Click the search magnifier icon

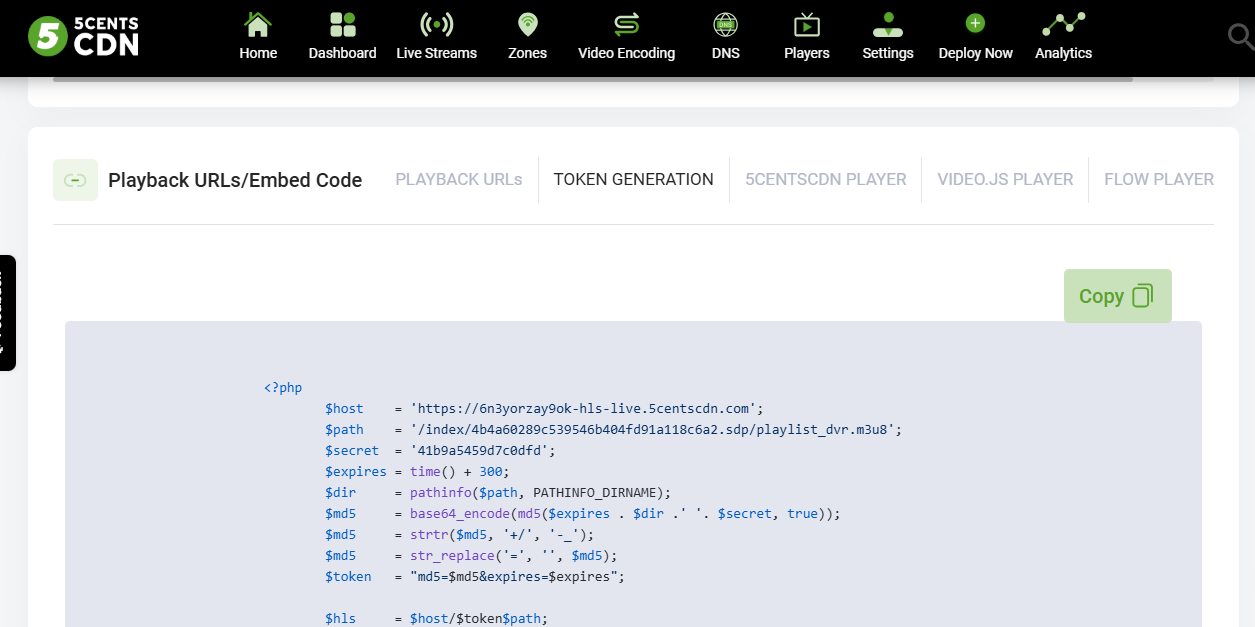pos(1240,36)
